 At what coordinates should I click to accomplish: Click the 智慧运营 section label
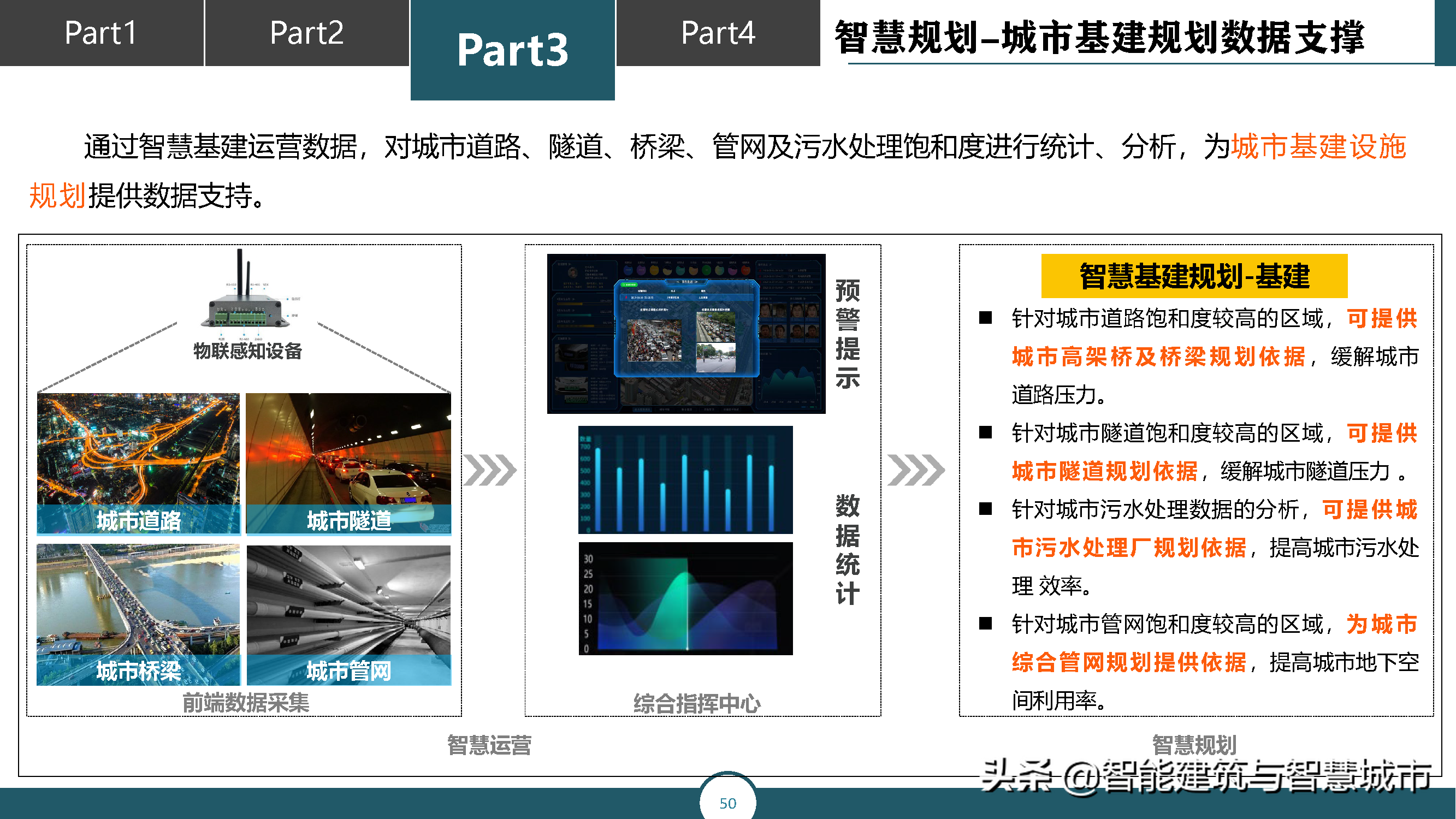click(x=489, y=745)
